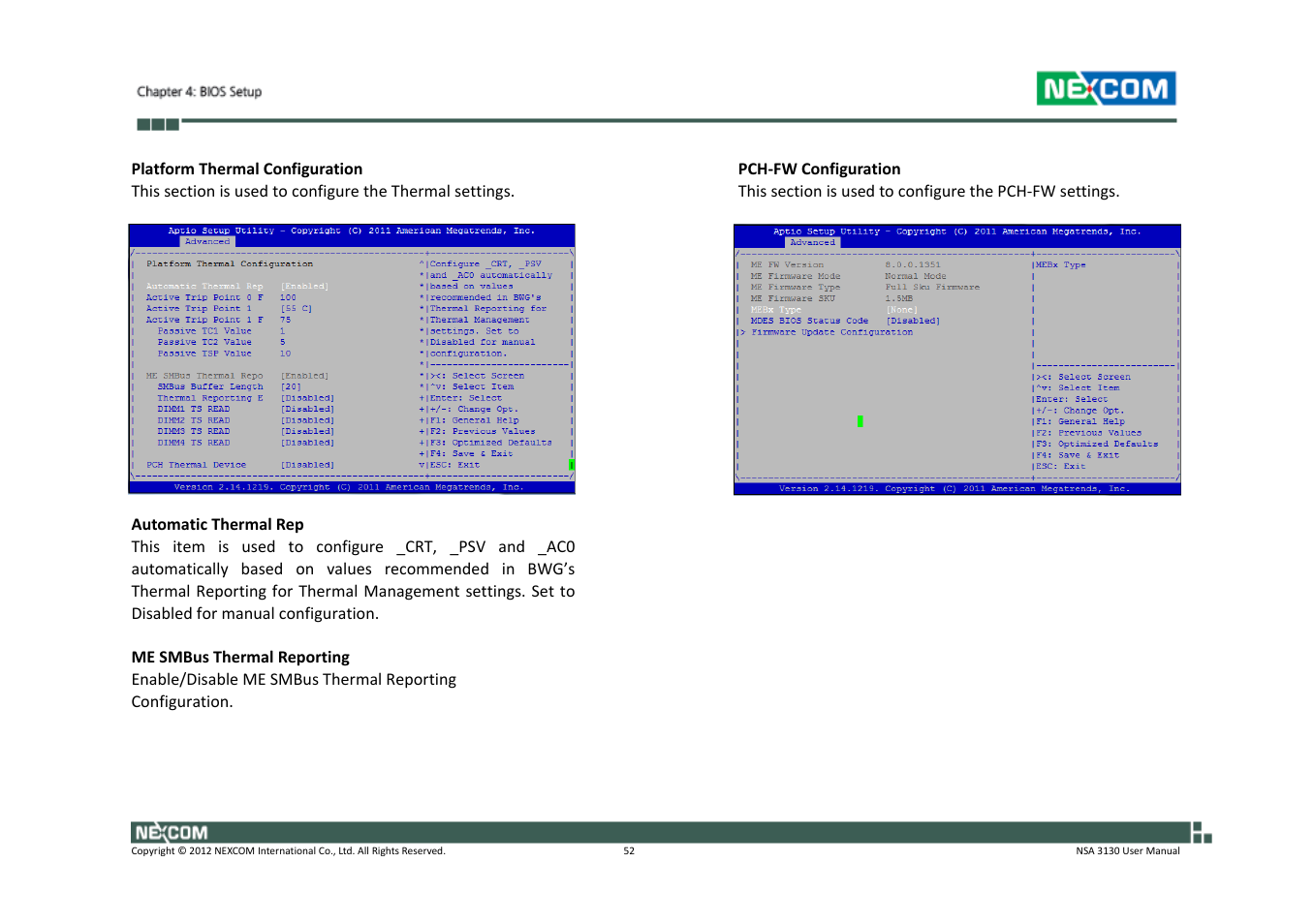Click the page number 52 in the footer
The image size is (1314, 924).
pyautogui.click(x=629, y=851)
